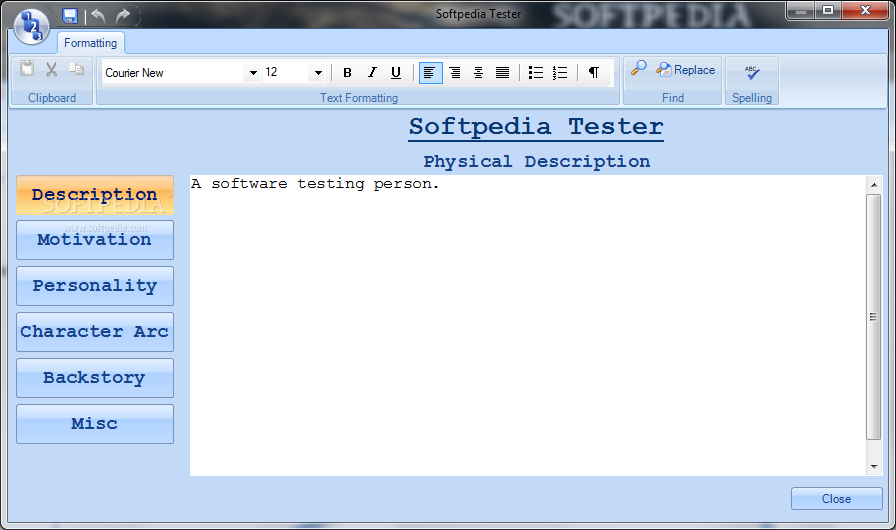Click inside the description text editor
The image size is (896, 530).
(x=528, y=326)
